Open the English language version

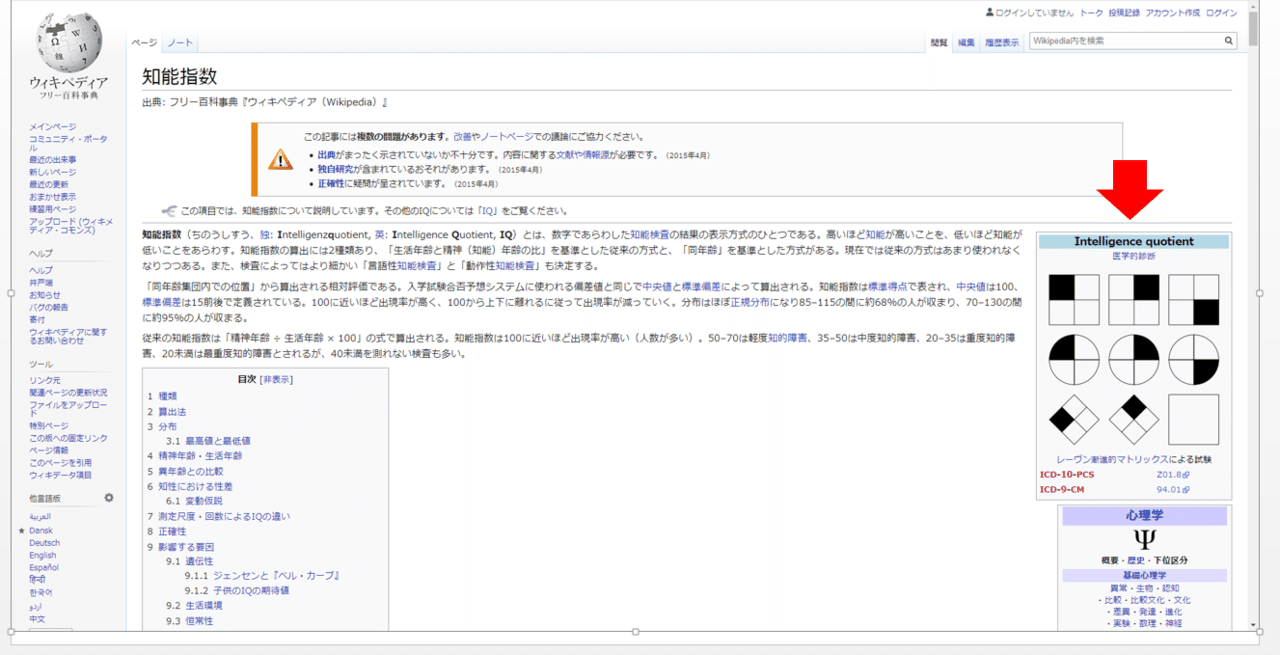click(43, 555)
